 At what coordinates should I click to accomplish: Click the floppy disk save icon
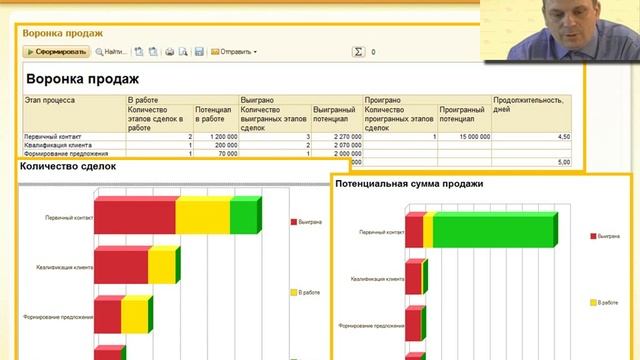pos(199,52)
